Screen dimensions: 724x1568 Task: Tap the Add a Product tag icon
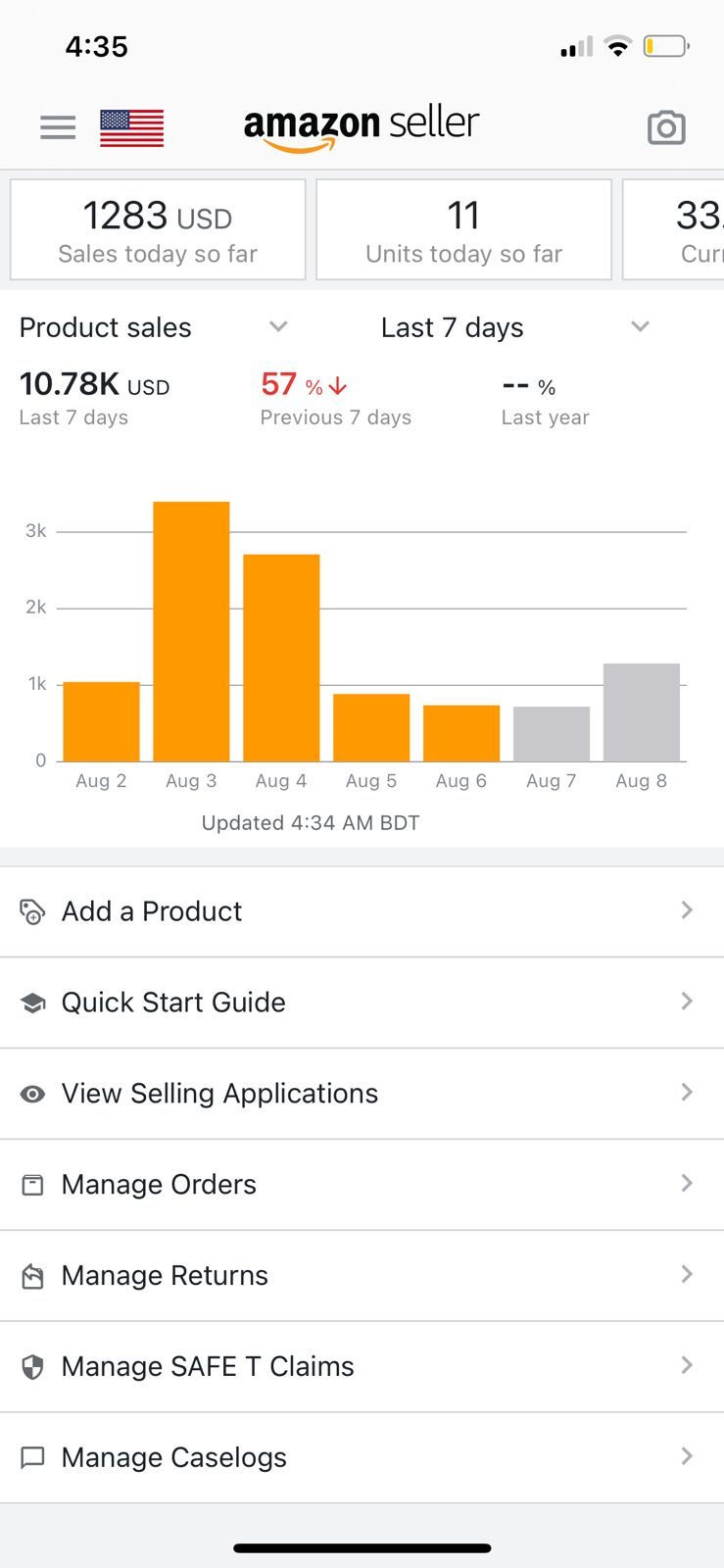[32, 911]
